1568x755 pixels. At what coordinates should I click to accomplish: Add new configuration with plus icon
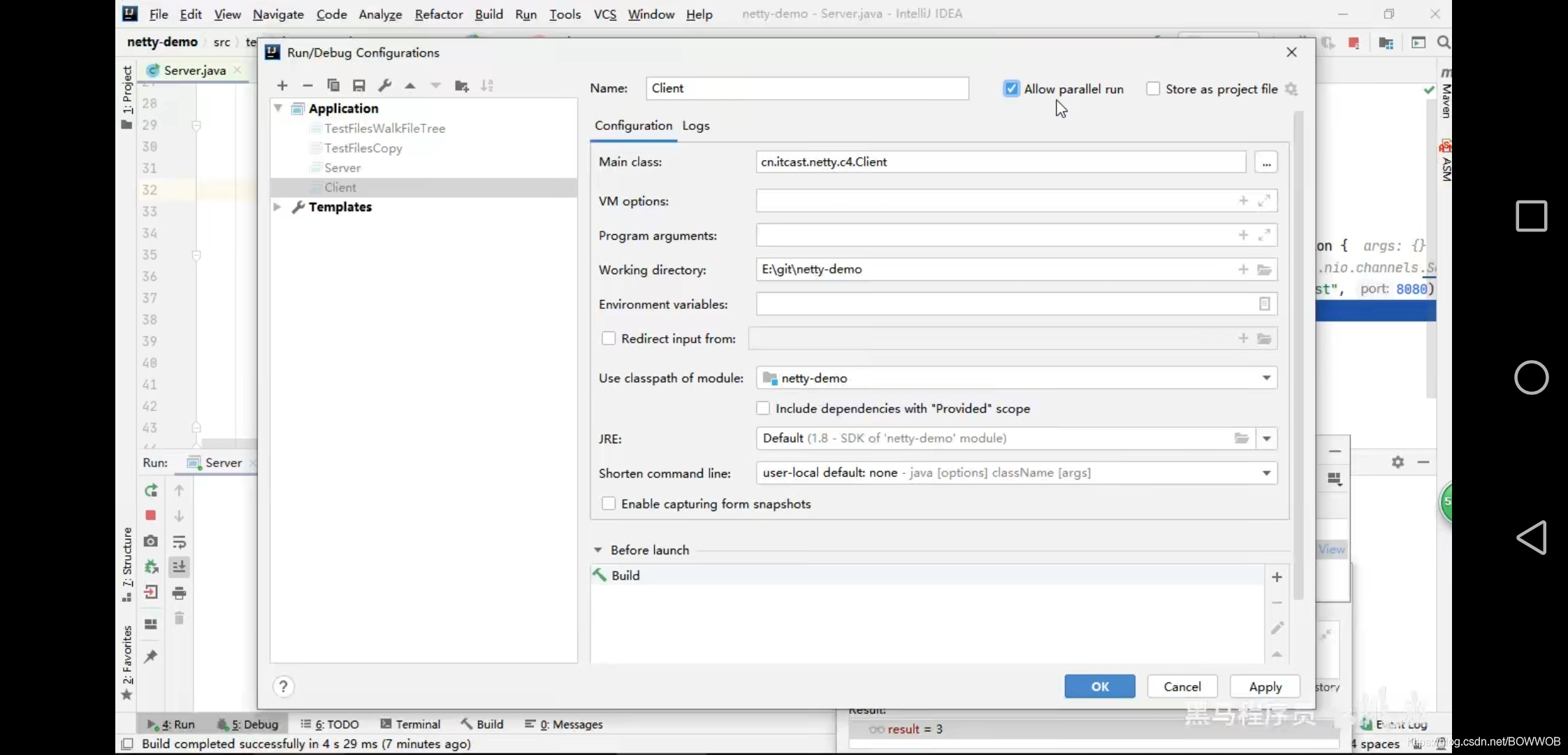pos(282,85)
